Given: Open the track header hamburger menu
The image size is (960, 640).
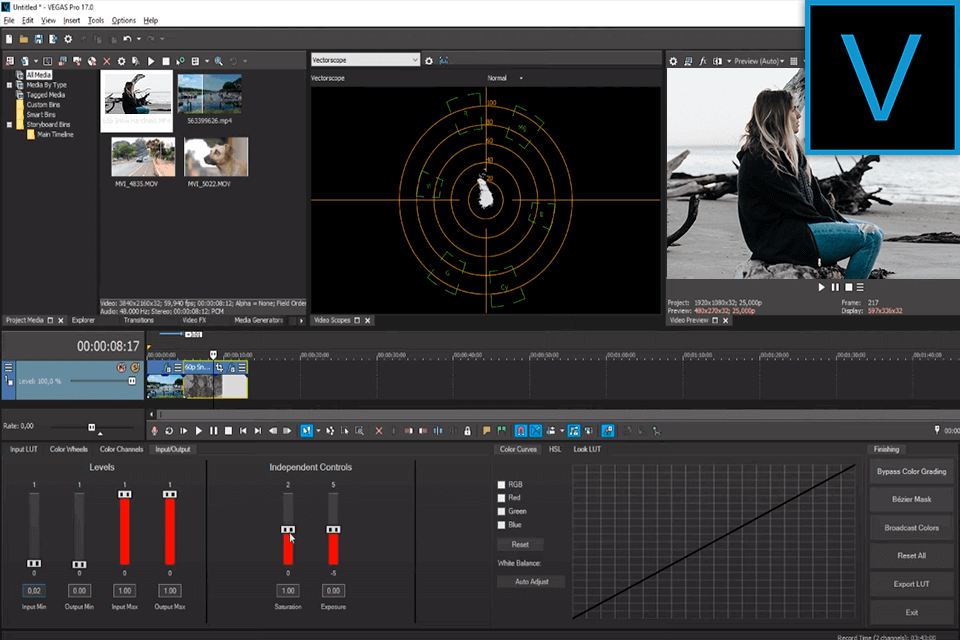Looking at the screenshot, I should point(9,367).
